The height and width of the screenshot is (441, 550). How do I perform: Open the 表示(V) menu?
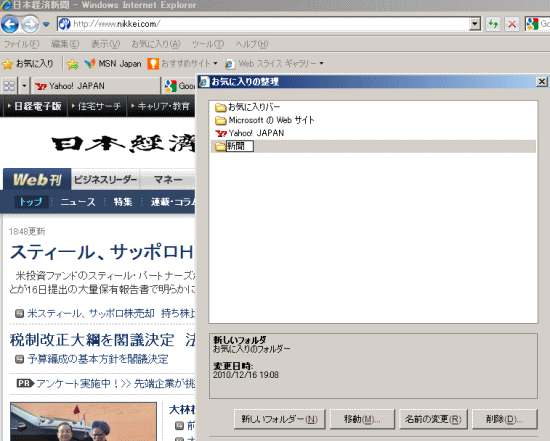click(x=106, y=44)
